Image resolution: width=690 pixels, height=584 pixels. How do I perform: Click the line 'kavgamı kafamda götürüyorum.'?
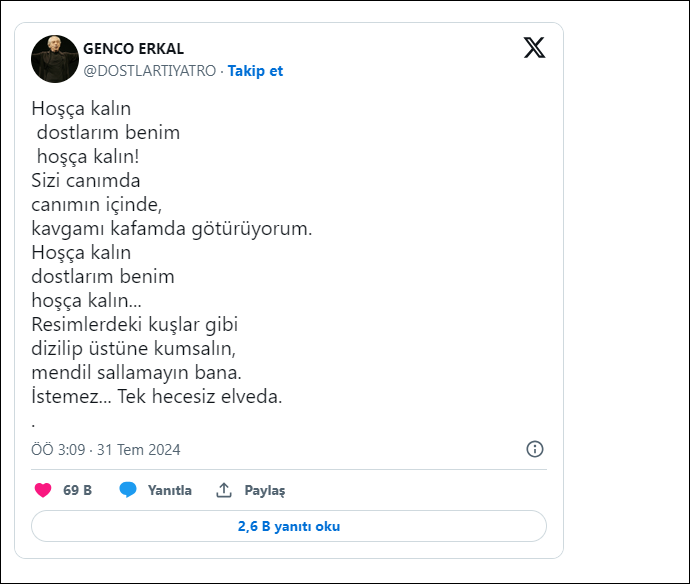[x=172, y=228]
